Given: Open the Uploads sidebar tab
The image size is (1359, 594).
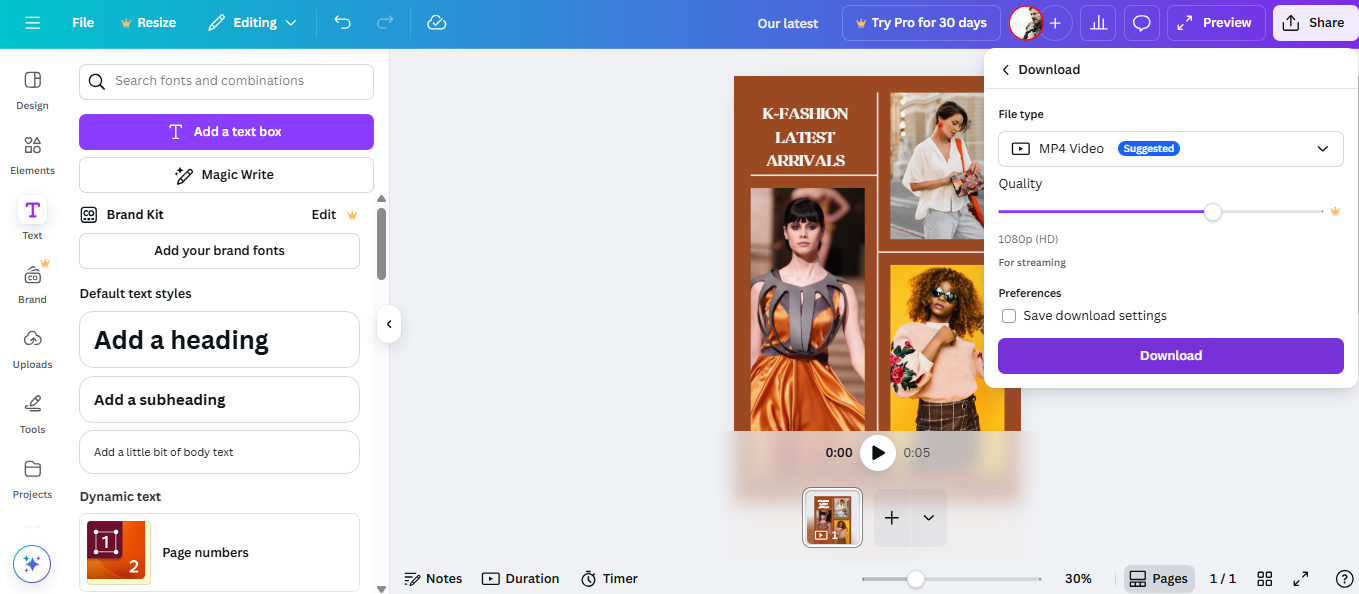Looking at the screenshot, I should coord(32,349).
